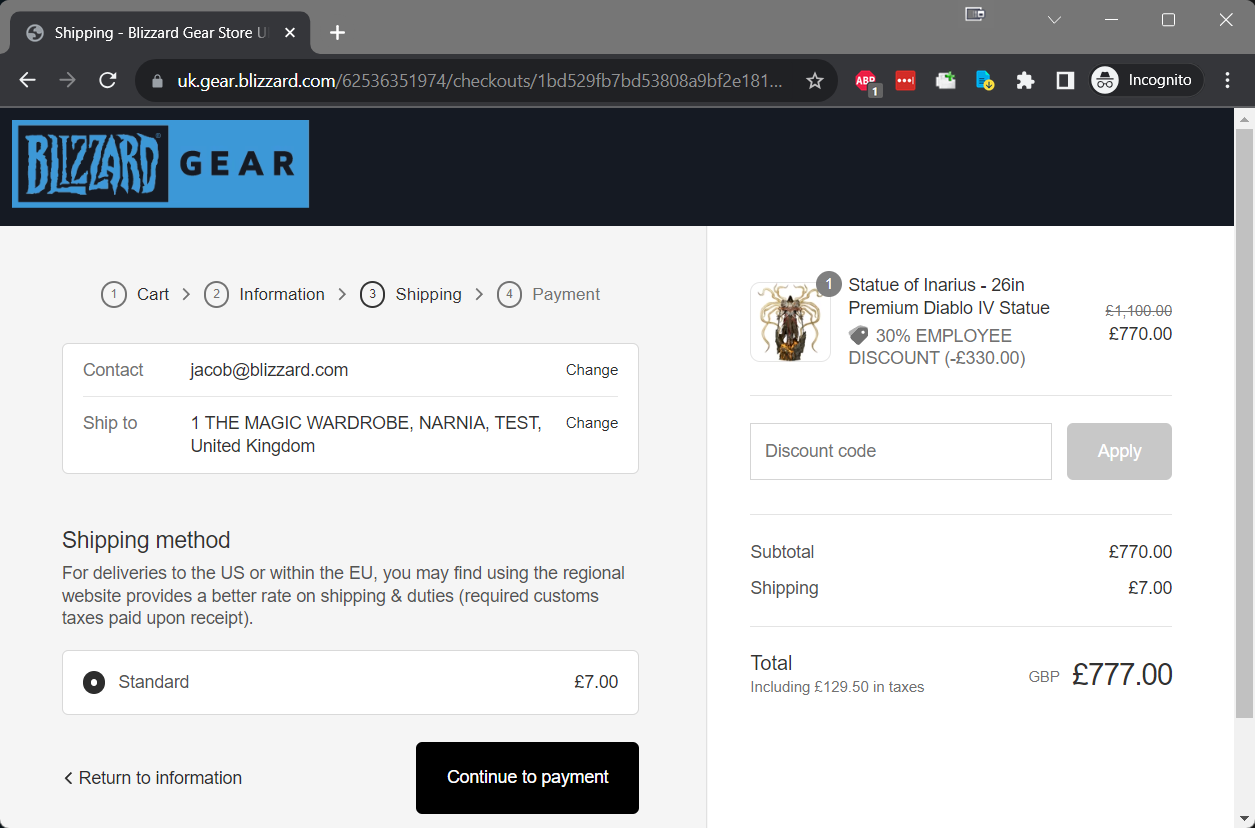The width and height of the screenshot is (1255, 828).
Task: Open a new browser tab
Action: point(337,33)
